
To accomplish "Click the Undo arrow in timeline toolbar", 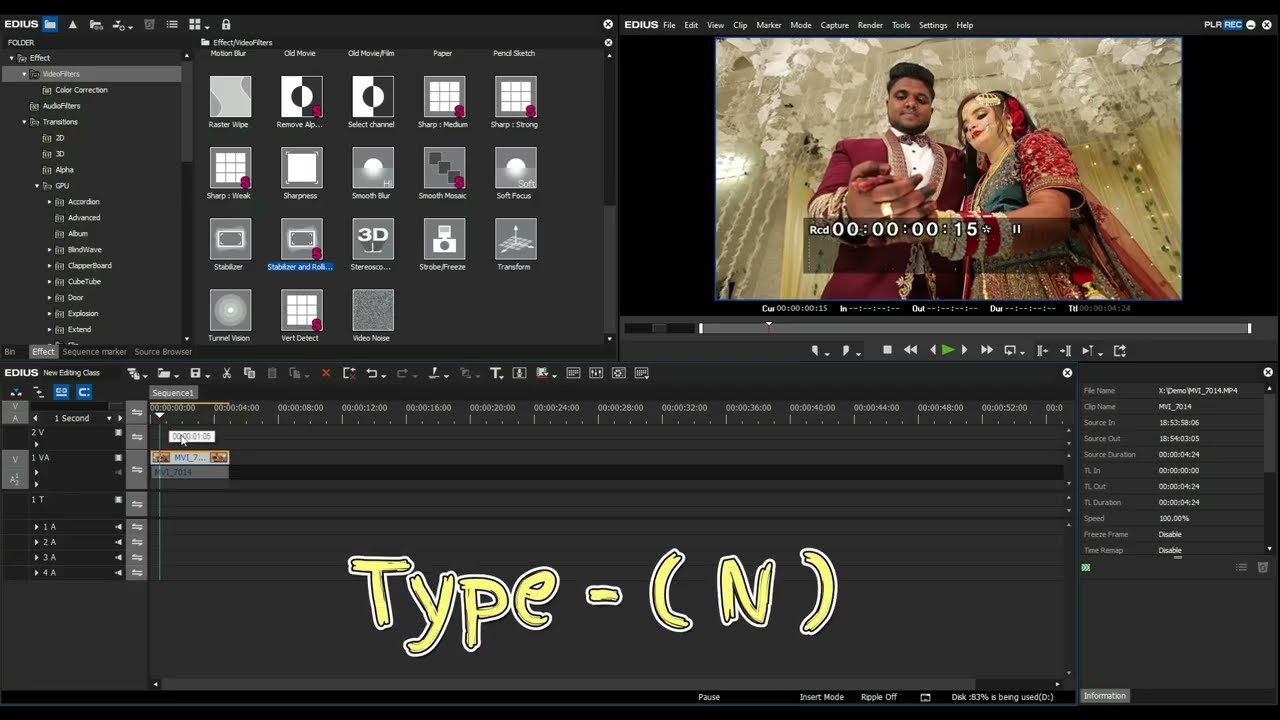I will [x=371, y=373].
